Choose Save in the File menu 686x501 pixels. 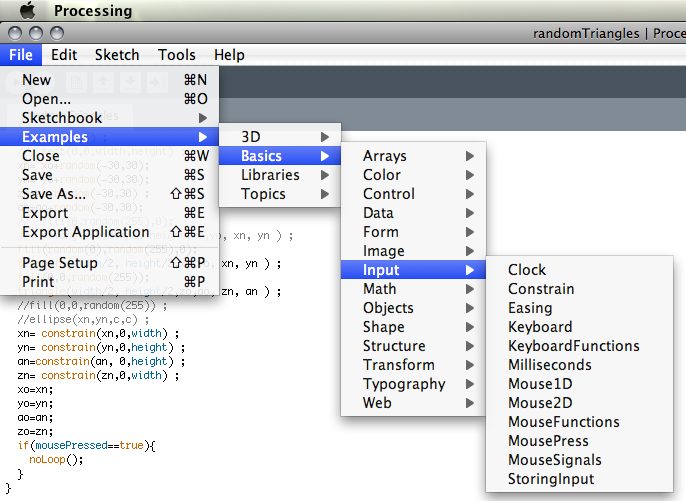point(109,175)
